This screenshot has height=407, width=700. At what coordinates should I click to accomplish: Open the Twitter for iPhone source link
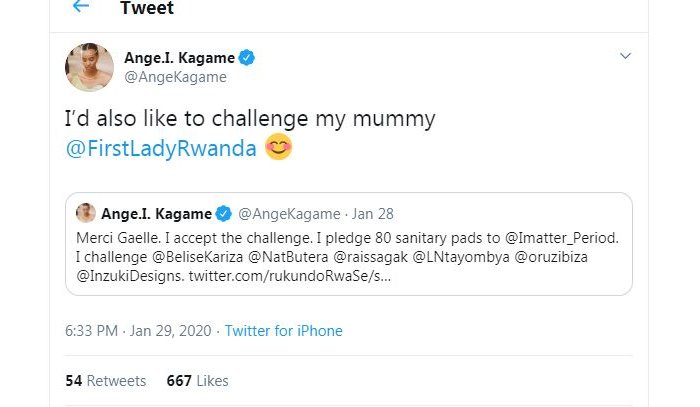coord(284,331)
